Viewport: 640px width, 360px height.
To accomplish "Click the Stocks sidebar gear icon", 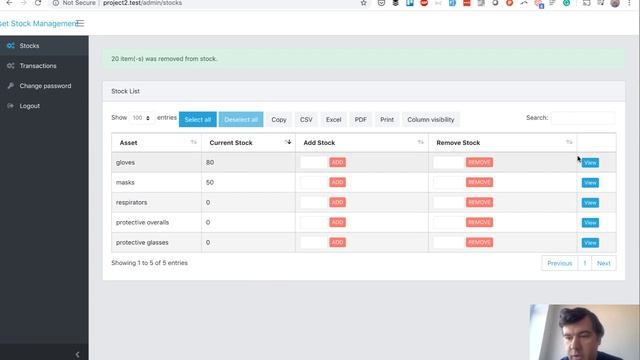I will 11,46.
